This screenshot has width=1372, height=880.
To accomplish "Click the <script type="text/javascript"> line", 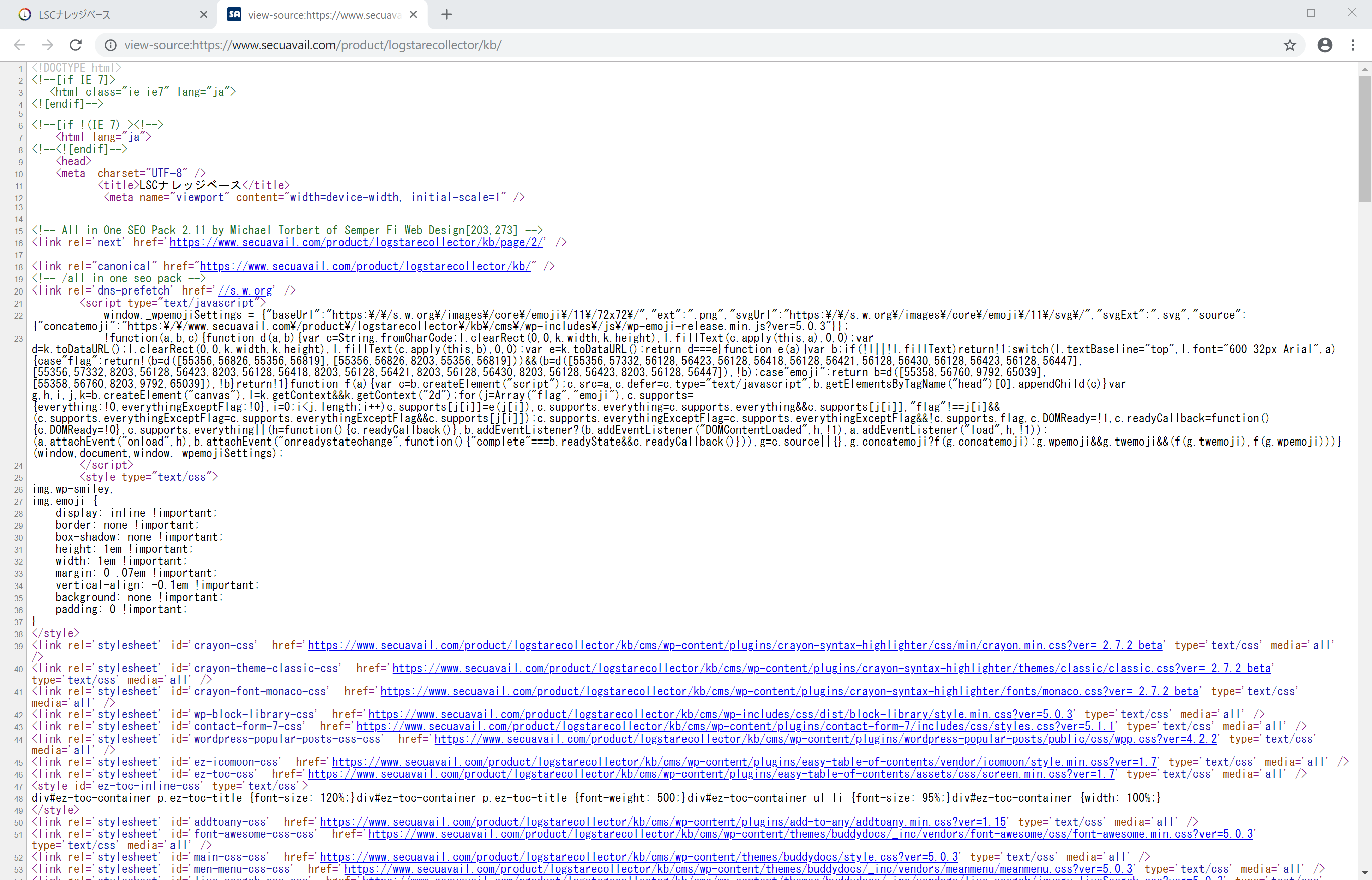I will click(173, 303).
